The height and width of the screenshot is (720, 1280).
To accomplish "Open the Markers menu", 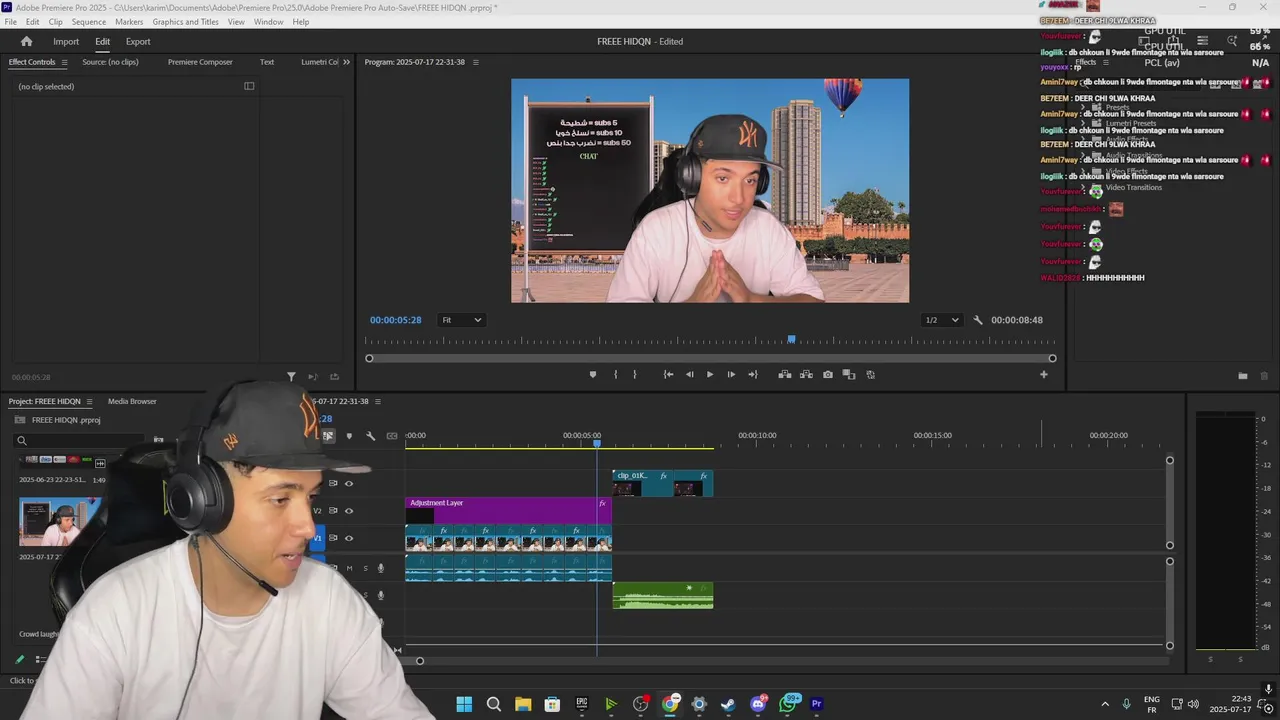I will click(x=129, y=22).
